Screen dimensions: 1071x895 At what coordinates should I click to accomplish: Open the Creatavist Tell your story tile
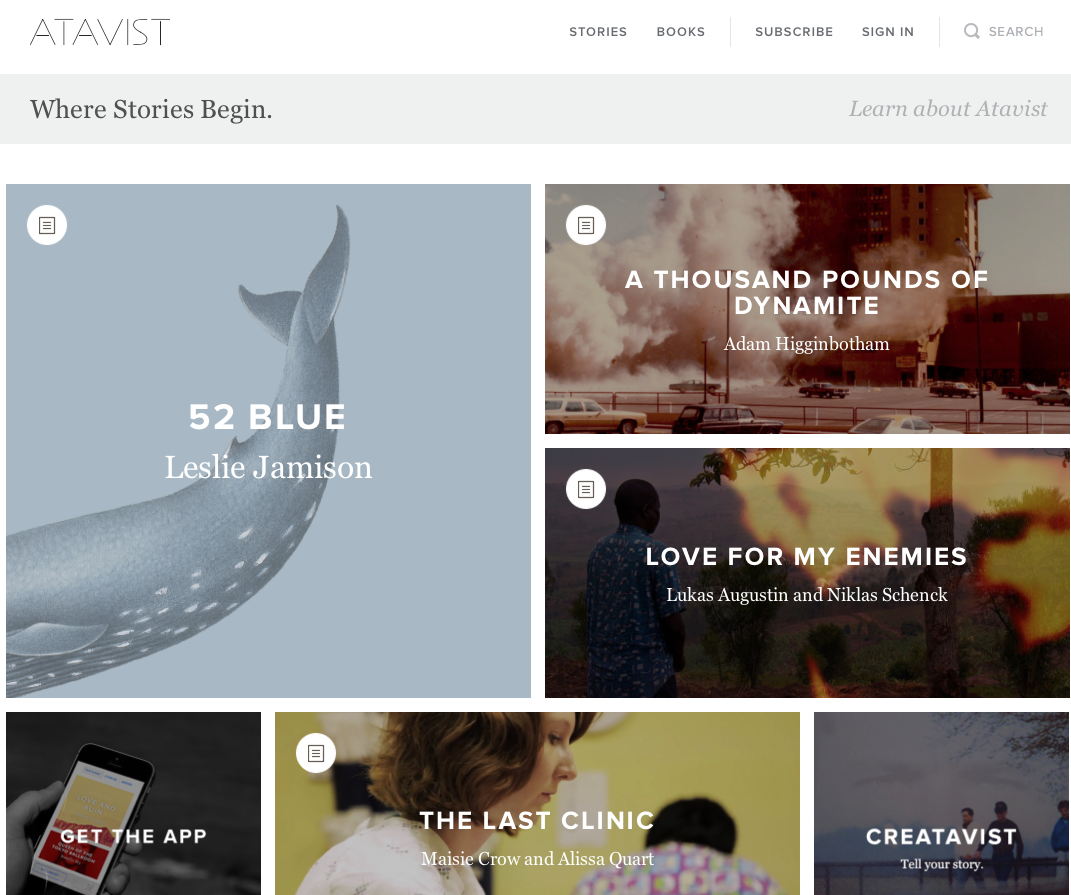coord(941,803)
